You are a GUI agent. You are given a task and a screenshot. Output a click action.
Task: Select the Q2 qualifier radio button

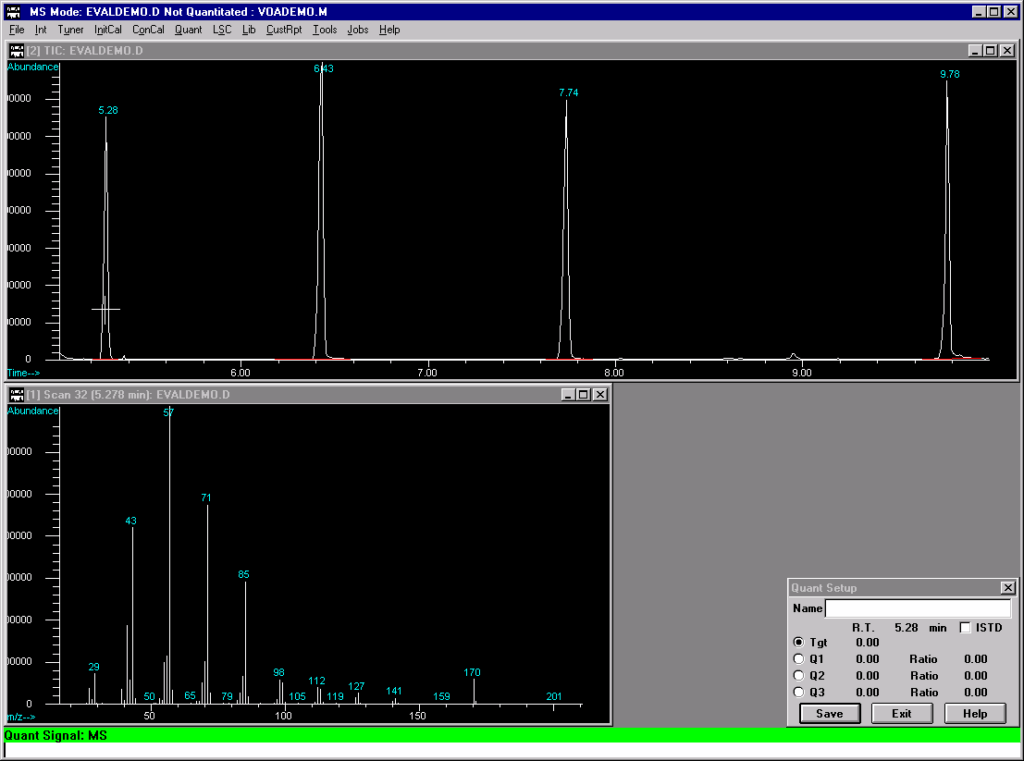click(x=798, y=676)
